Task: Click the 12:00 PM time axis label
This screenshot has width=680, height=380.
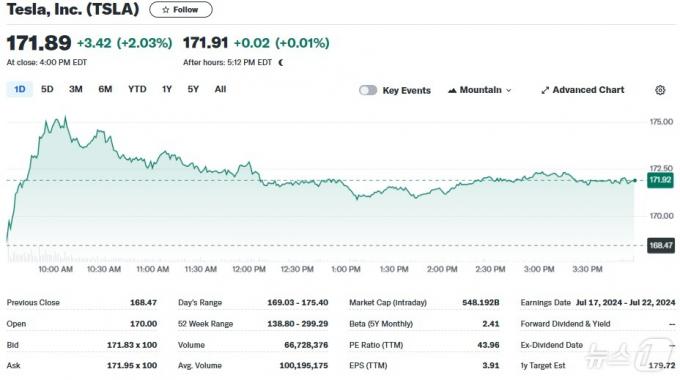Action: (248, 269)
